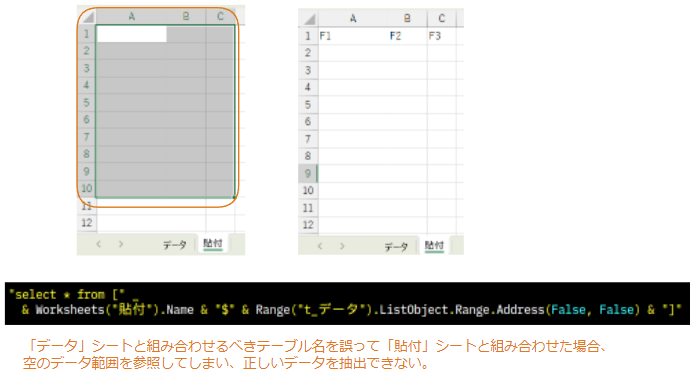Switch to データ tab in right workbook
Screen dimensions: 690x373
click(396, 247)
